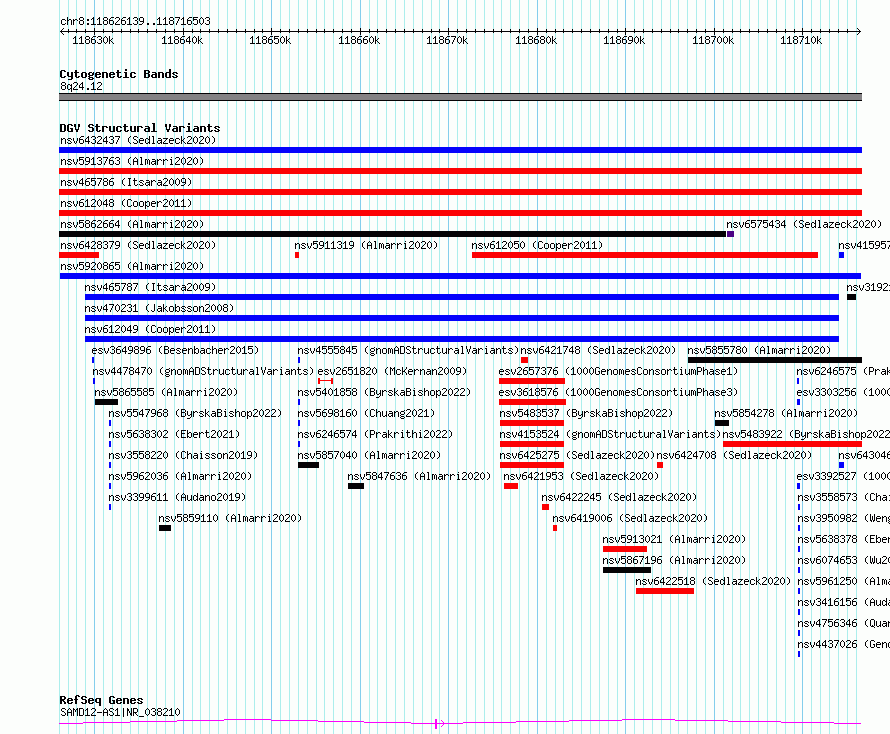Click nsv4555845 (gnomADStructuralVariants) label
The width and height of the screenshot is (890, 734).
pos(408,350)
